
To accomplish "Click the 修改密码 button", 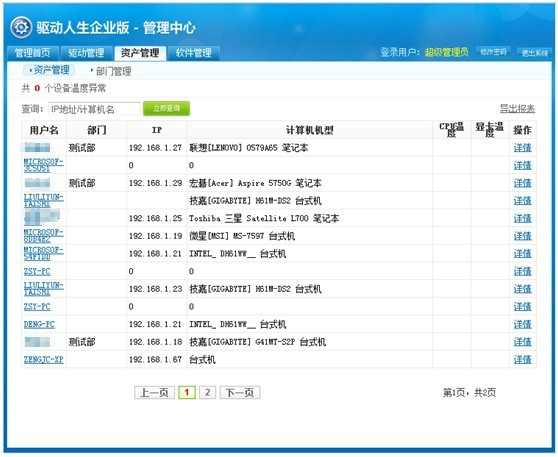I will 493,52.
